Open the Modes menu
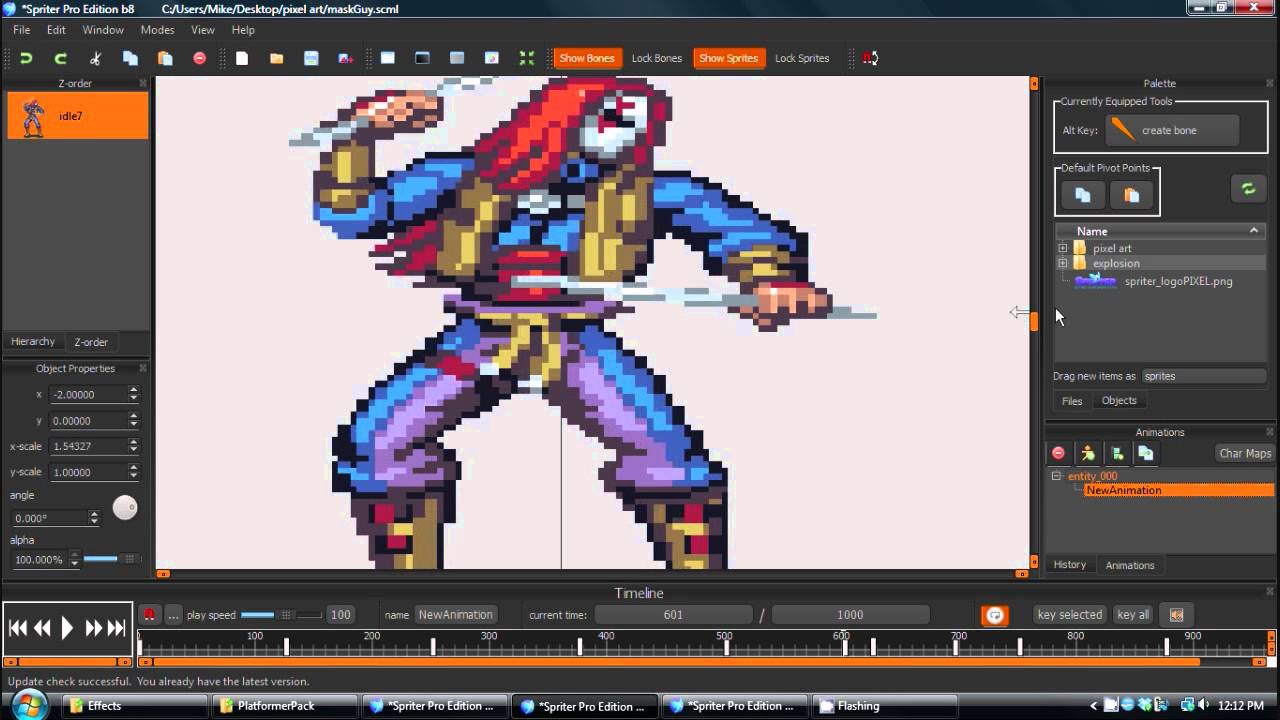 coord(157,30)
